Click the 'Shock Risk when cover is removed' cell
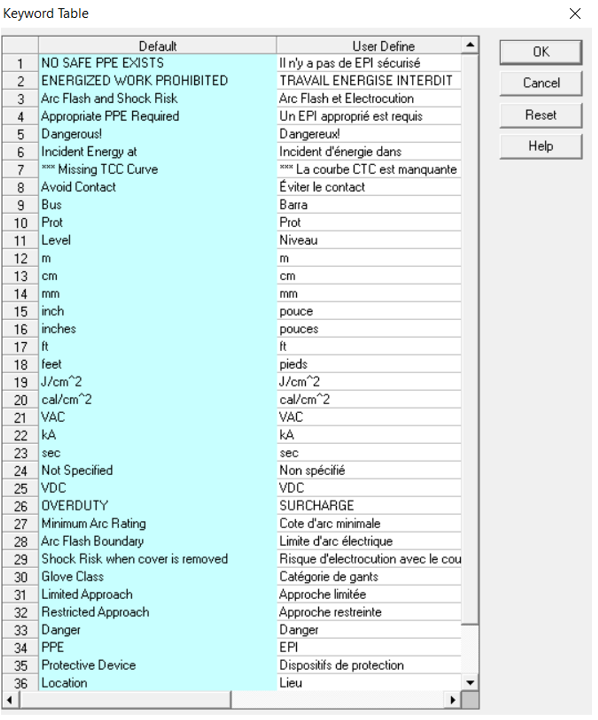Viewport: 598px width, 720px height. (158, 559)
